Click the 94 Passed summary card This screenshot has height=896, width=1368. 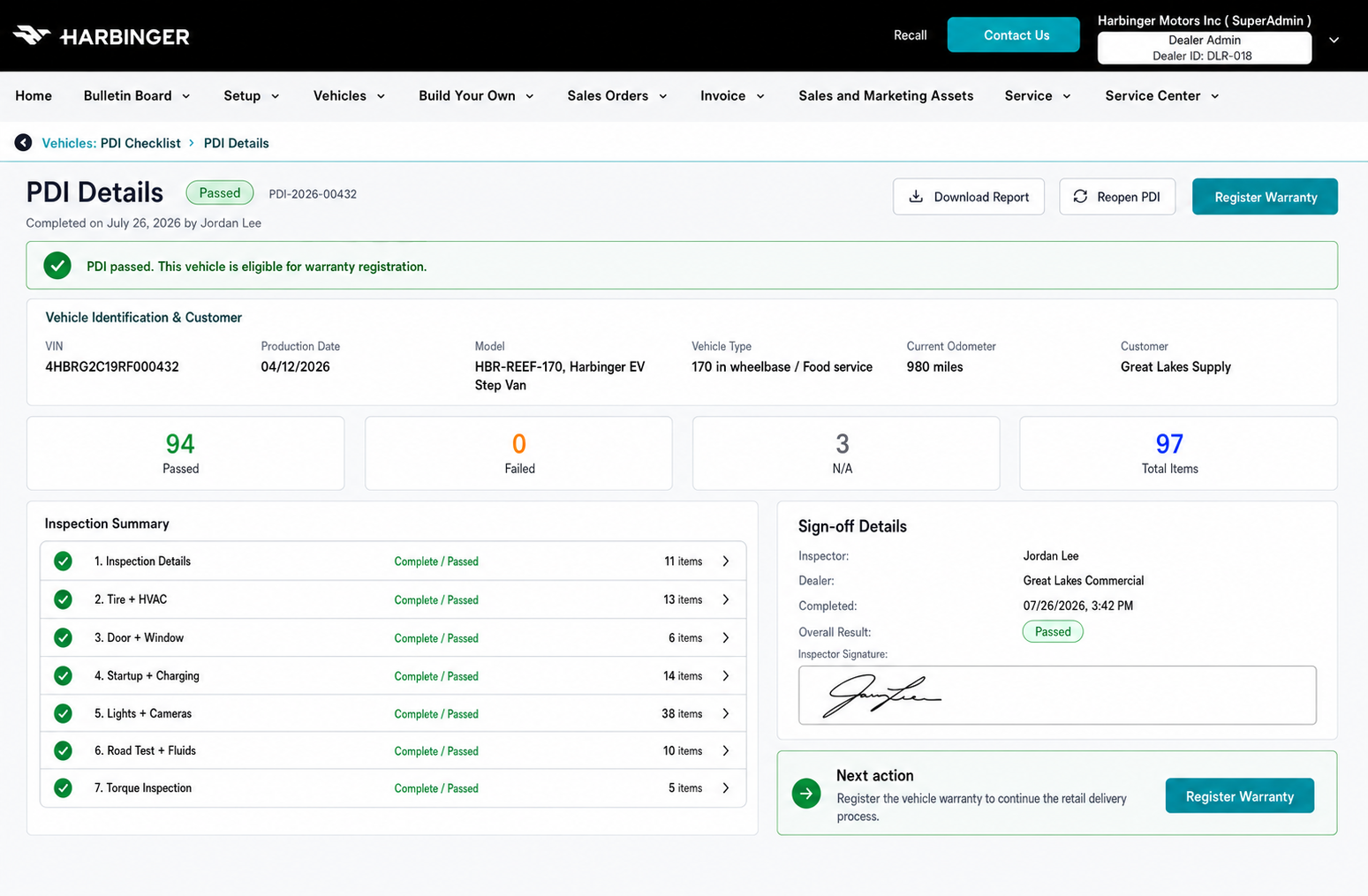185,453
